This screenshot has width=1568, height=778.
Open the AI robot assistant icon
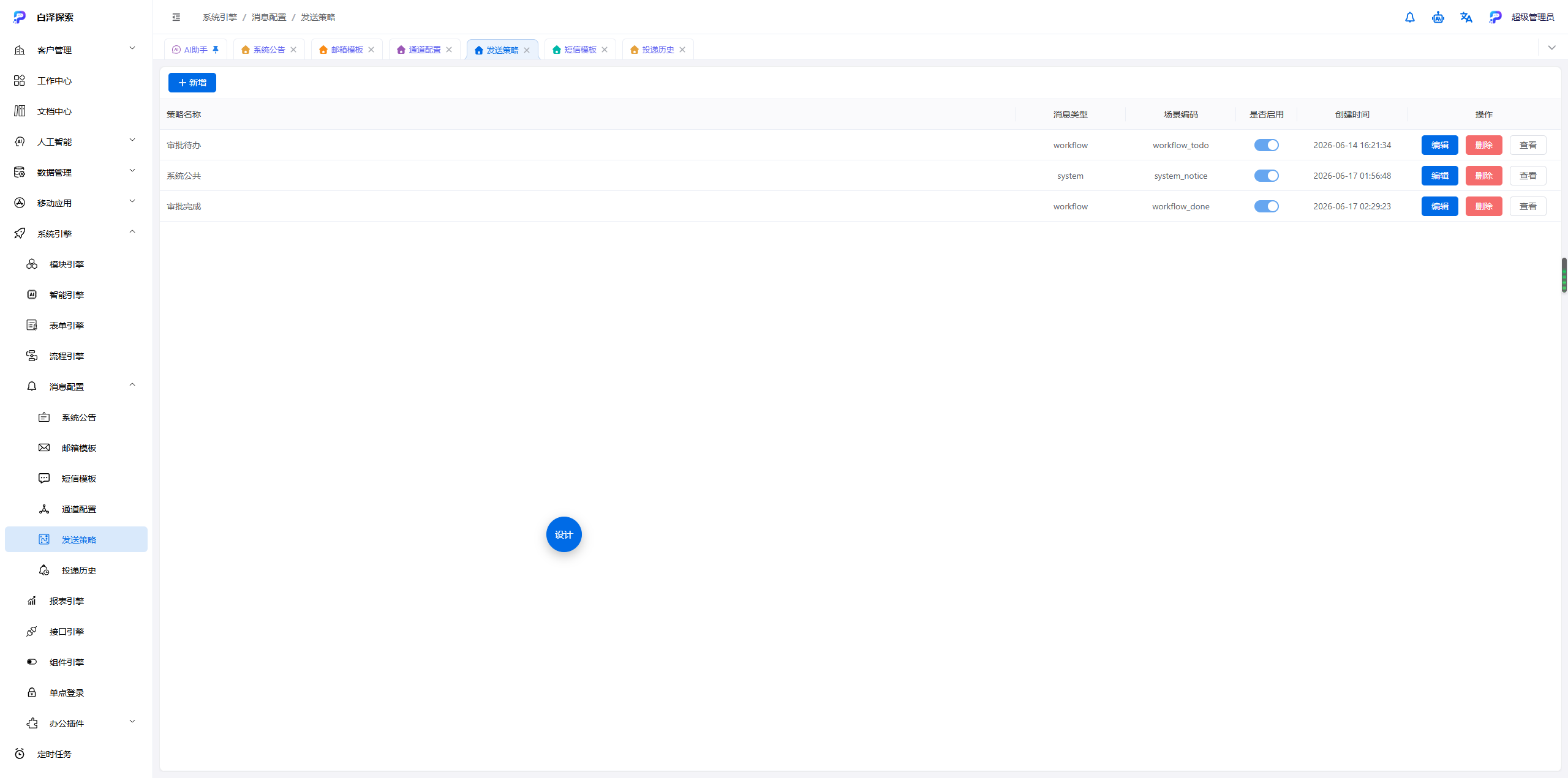1438,17
